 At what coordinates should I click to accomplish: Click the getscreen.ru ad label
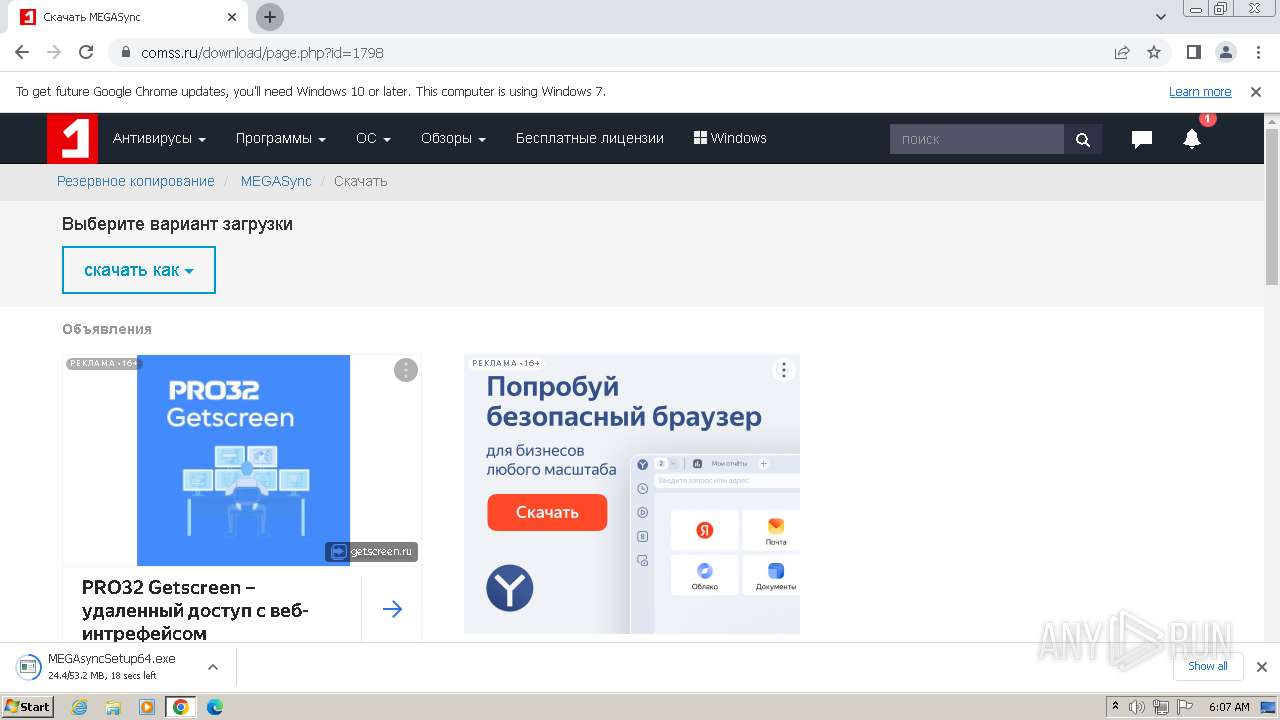coord(371,551)
